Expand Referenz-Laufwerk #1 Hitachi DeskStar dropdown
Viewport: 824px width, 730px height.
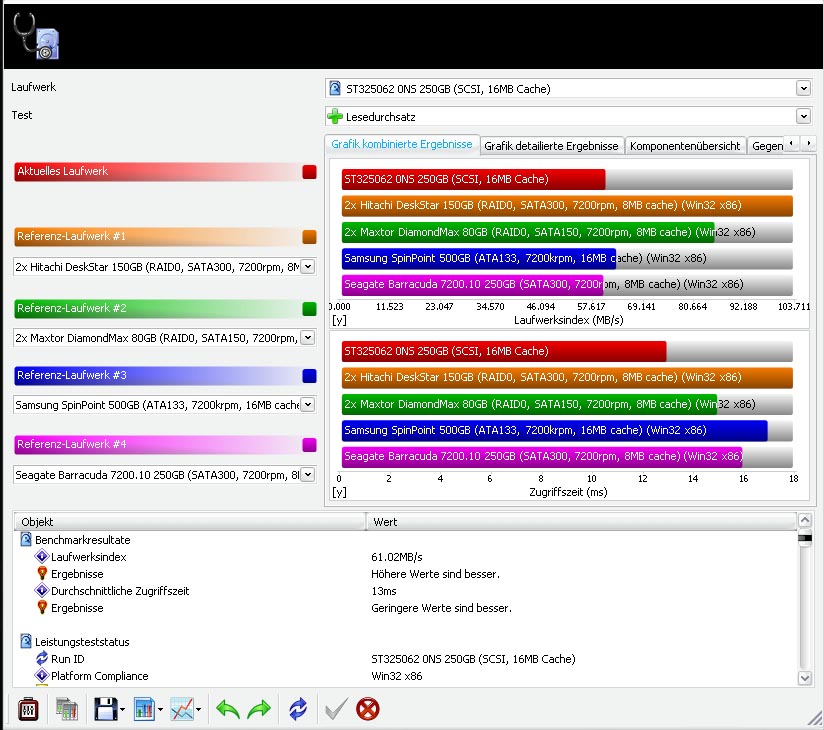[308, 266]
